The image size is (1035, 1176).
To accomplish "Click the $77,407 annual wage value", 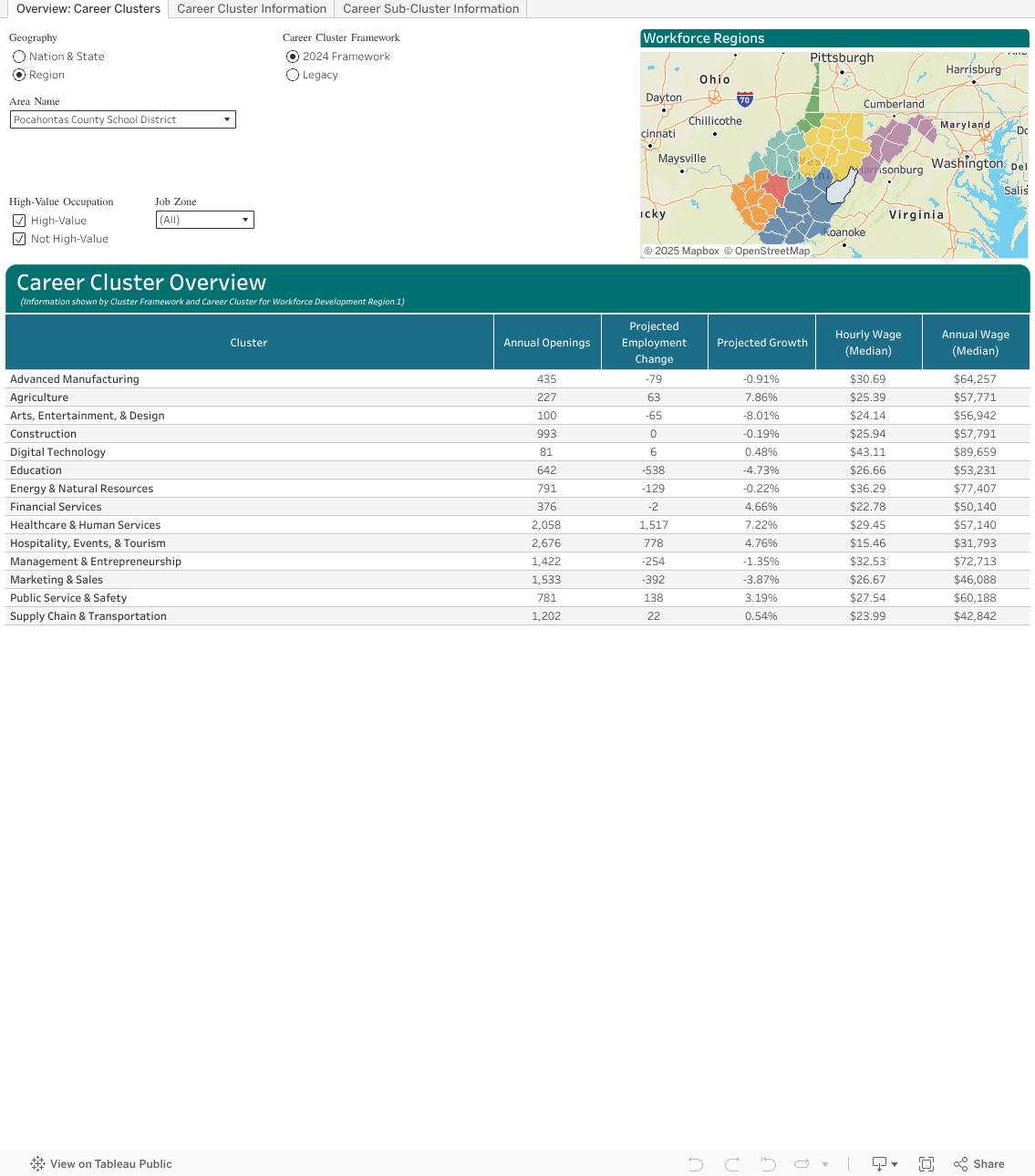I will coord(976,489).
